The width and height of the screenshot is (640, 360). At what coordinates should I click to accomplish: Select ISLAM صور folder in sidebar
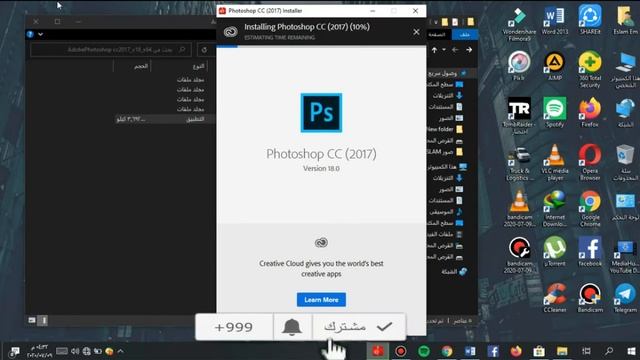(x=446, y=152)
